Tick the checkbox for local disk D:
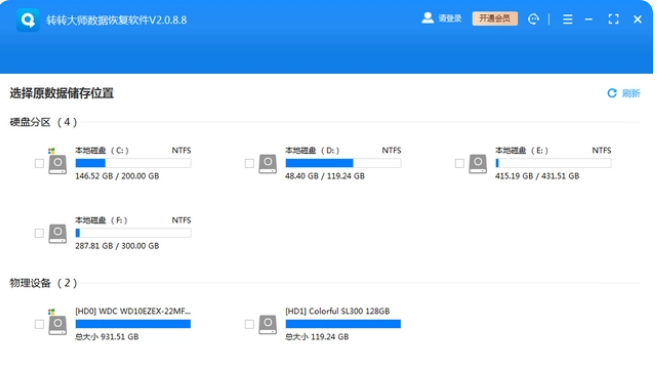Image resolution: width=657 pixels, height=388 pixels. [249, 163]
